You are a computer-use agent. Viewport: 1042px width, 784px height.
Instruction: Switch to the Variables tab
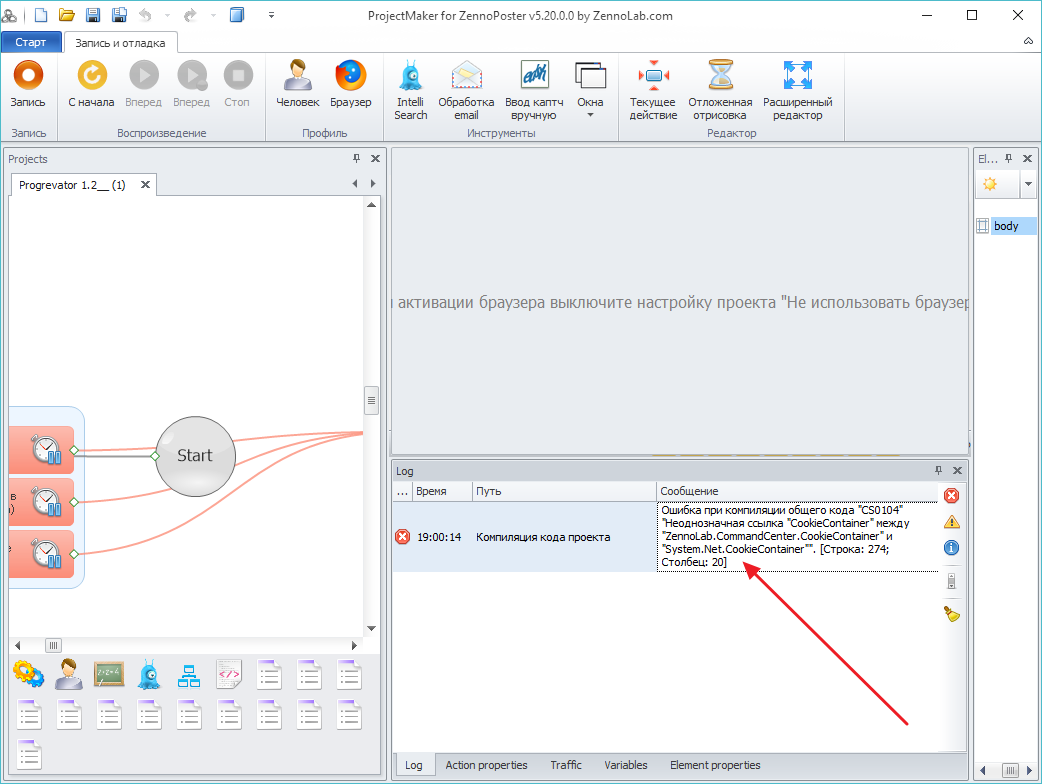625,765
